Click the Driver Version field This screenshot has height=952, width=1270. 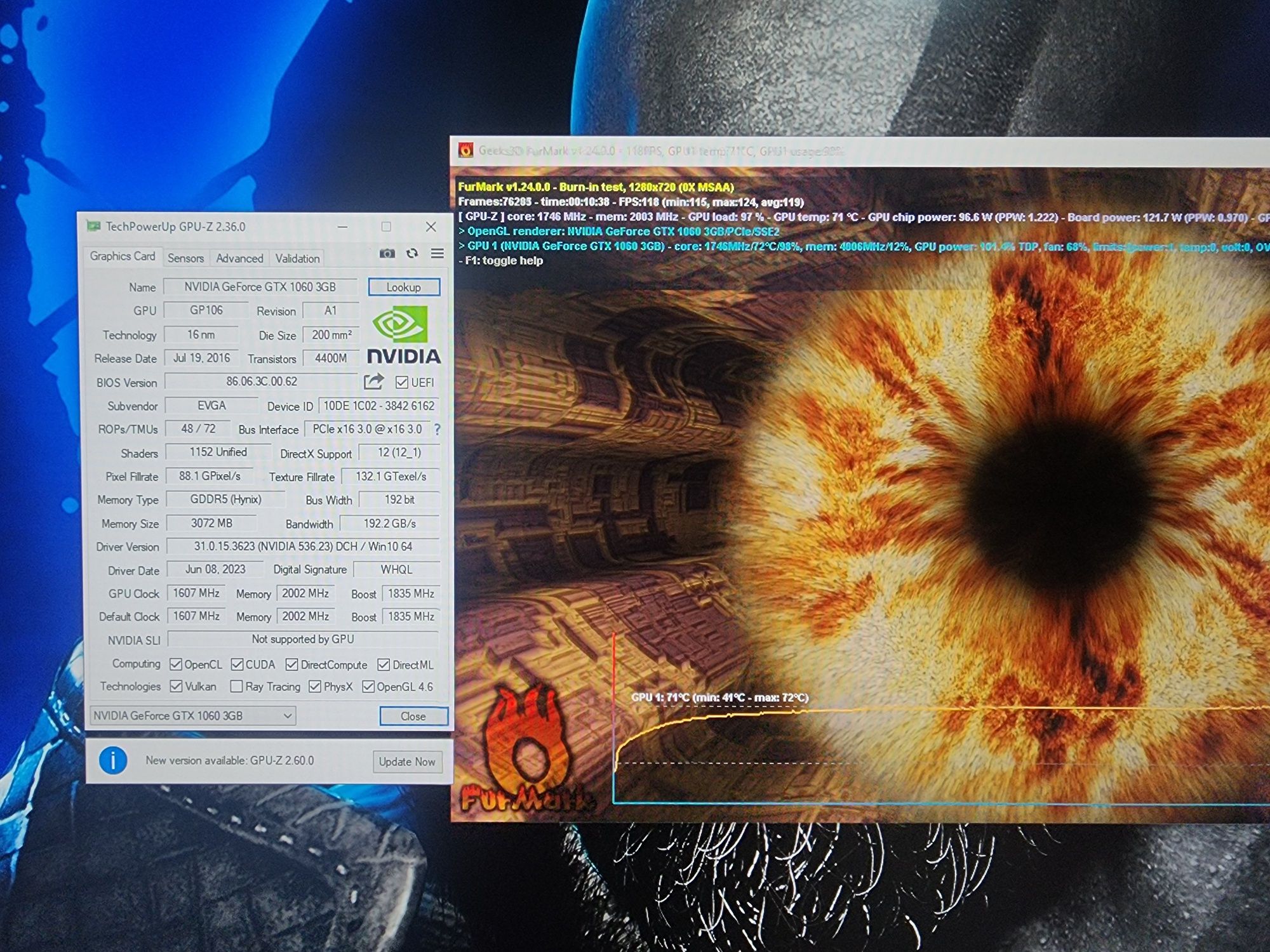[303, 546]
